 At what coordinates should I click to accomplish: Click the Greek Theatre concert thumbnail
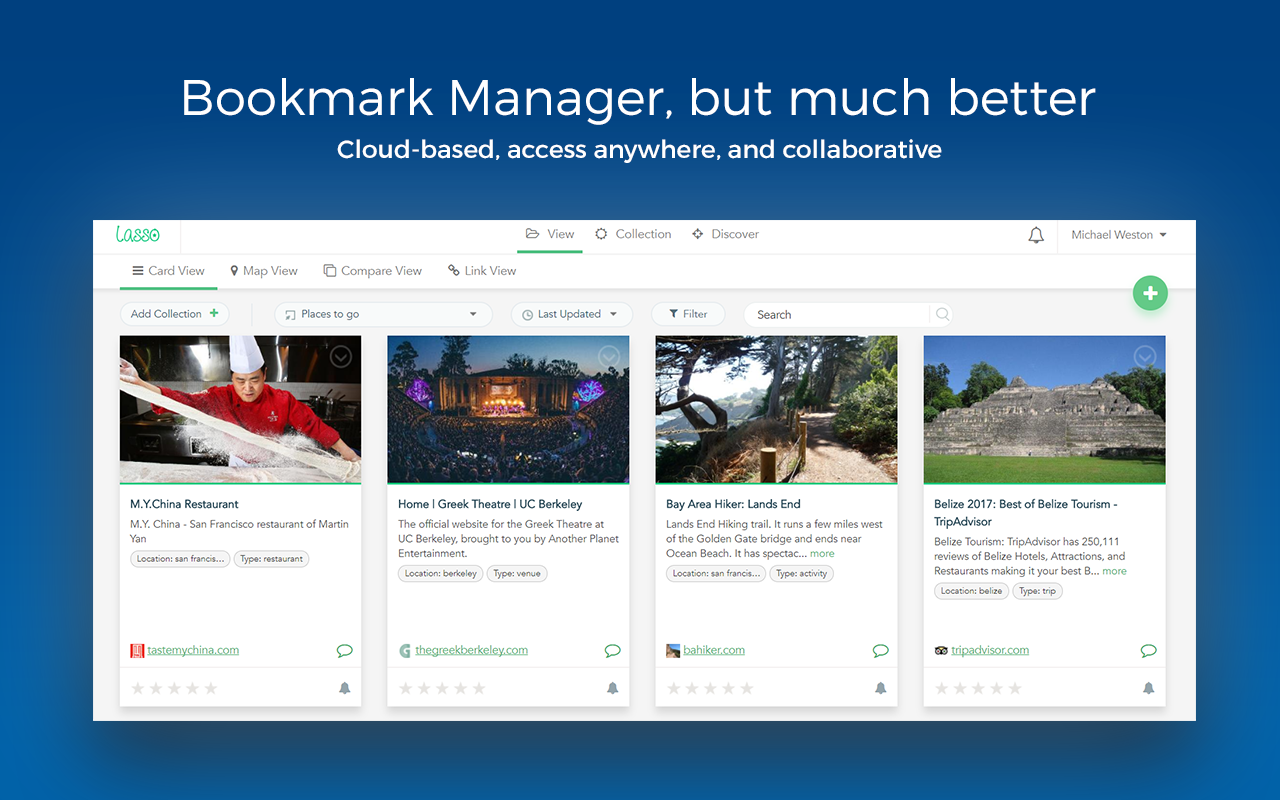(x=508, y=410)
